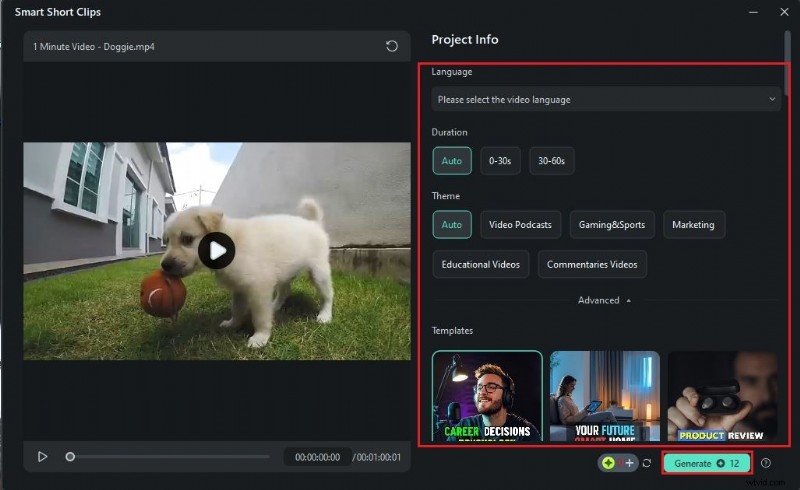Minimize the Smart Short Clips window
Image resolution: width=800 pixels, height=490 pixels.
coord(752,12)
